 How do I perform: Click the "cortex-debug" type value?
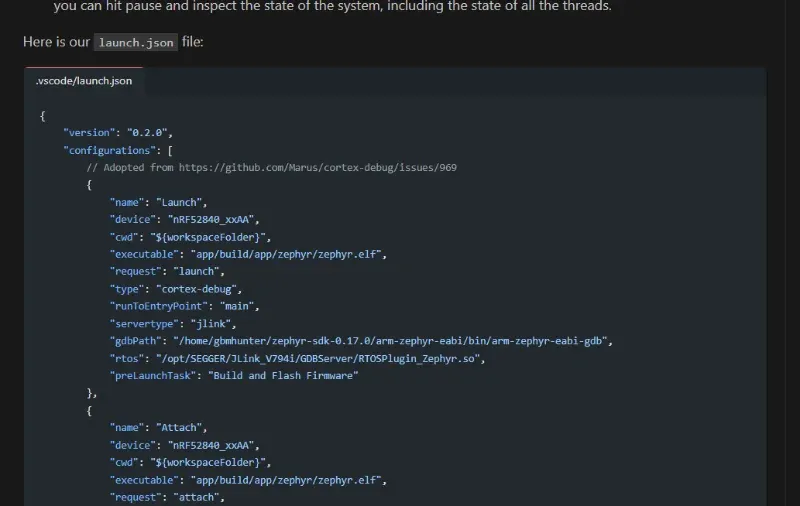click(201, 289)
